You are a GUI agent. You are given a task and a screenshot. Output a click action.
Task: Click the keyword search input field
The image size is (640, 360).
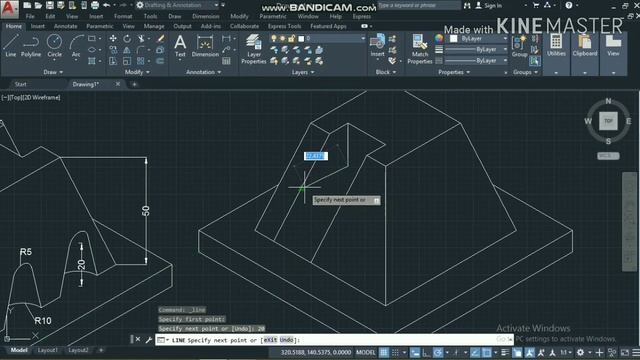(419, 5)
